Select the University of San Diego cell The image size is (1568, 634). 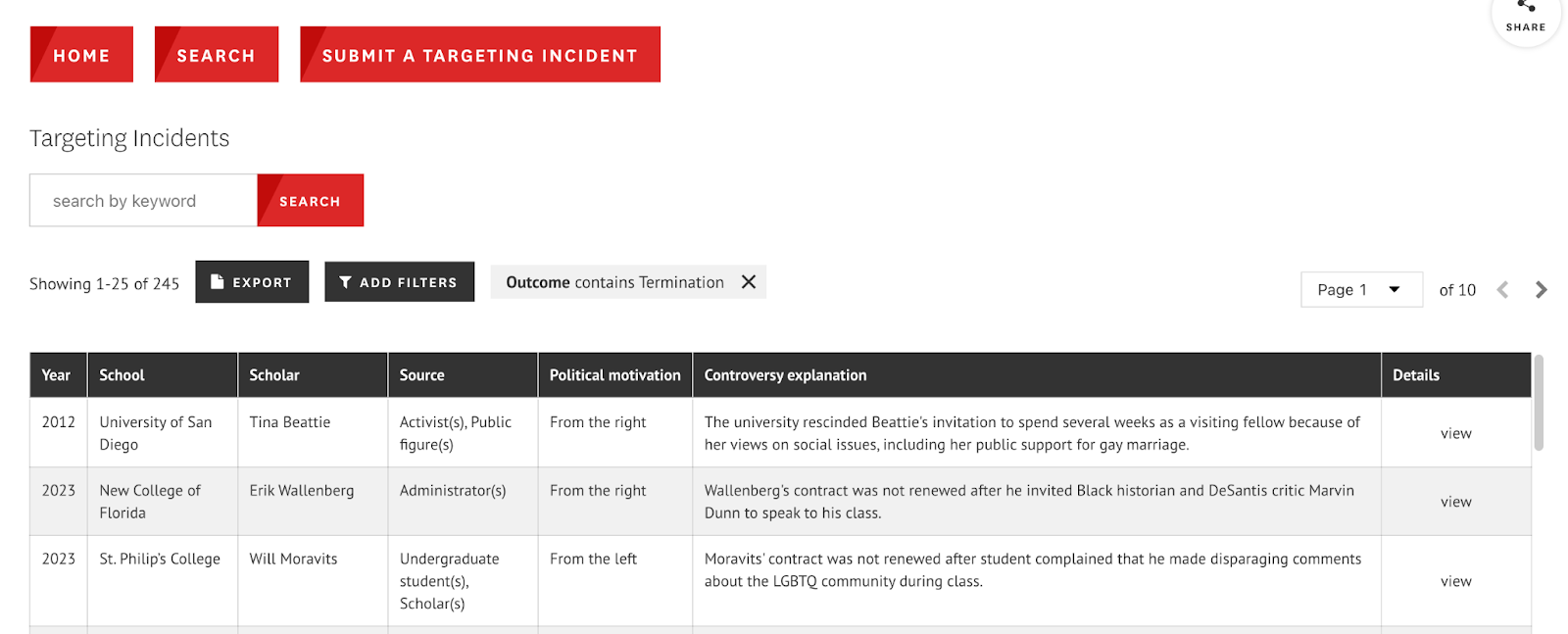(x=163, y=433)
